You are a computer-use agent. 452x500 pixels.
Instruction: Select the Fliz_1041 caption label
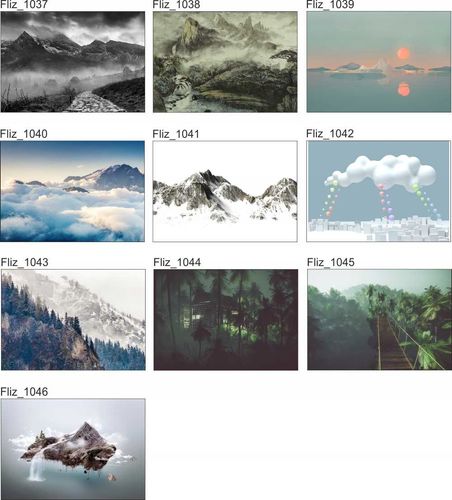pyautogui.click(x=176, y=134)
